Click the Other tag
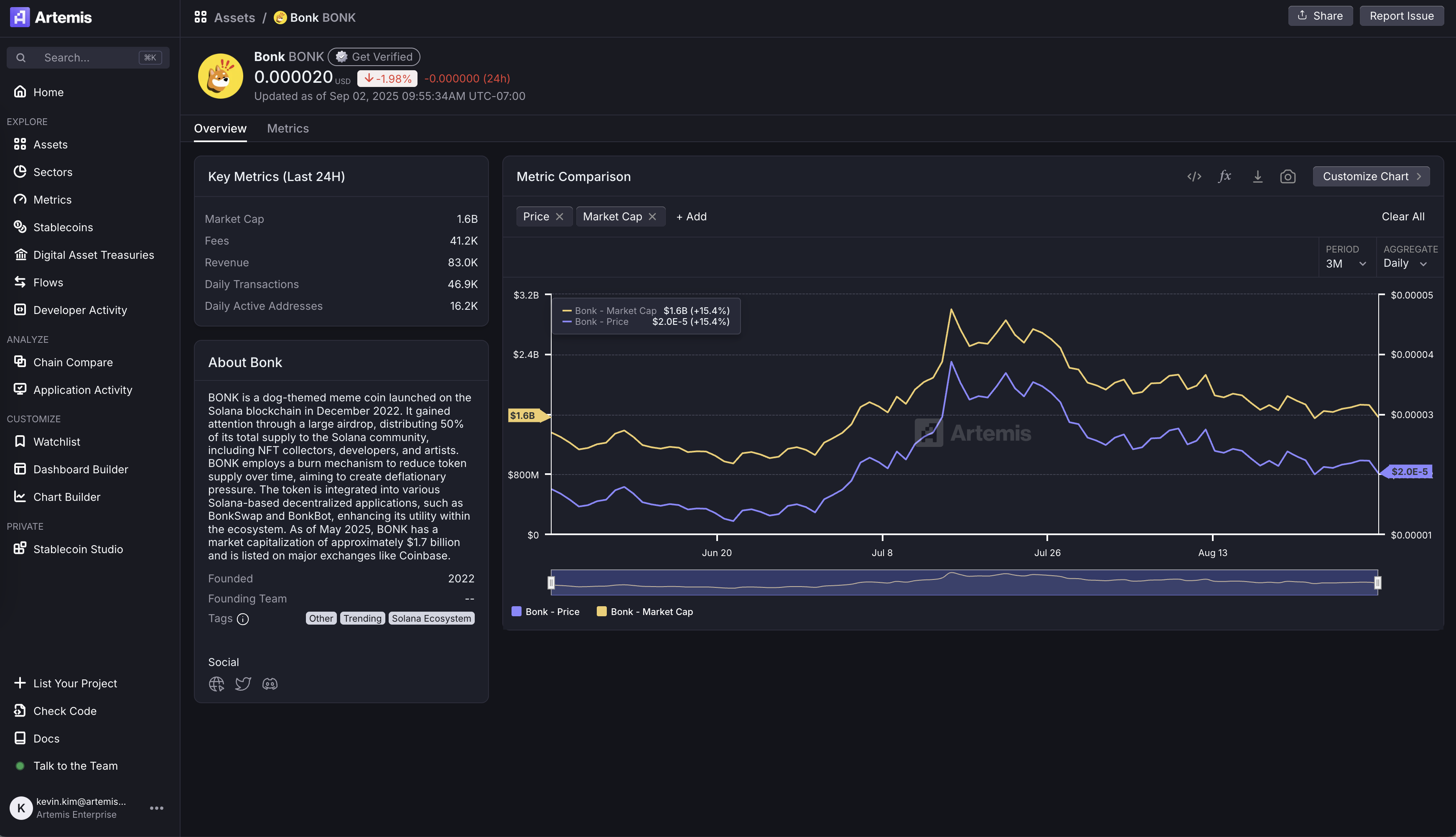1456x837 pixels. [321, 619]
